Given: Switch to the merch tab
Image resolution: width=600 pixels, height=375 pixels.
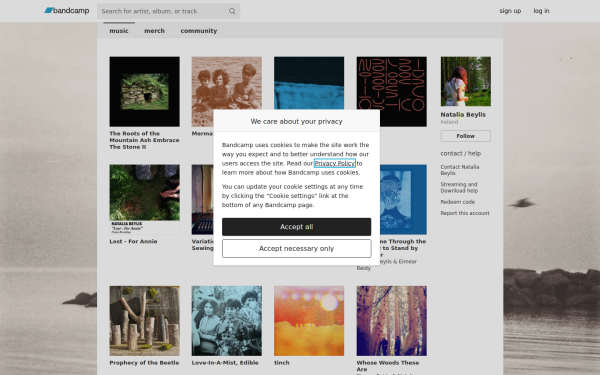Looking at the screenshot, I should coord(154,31).
